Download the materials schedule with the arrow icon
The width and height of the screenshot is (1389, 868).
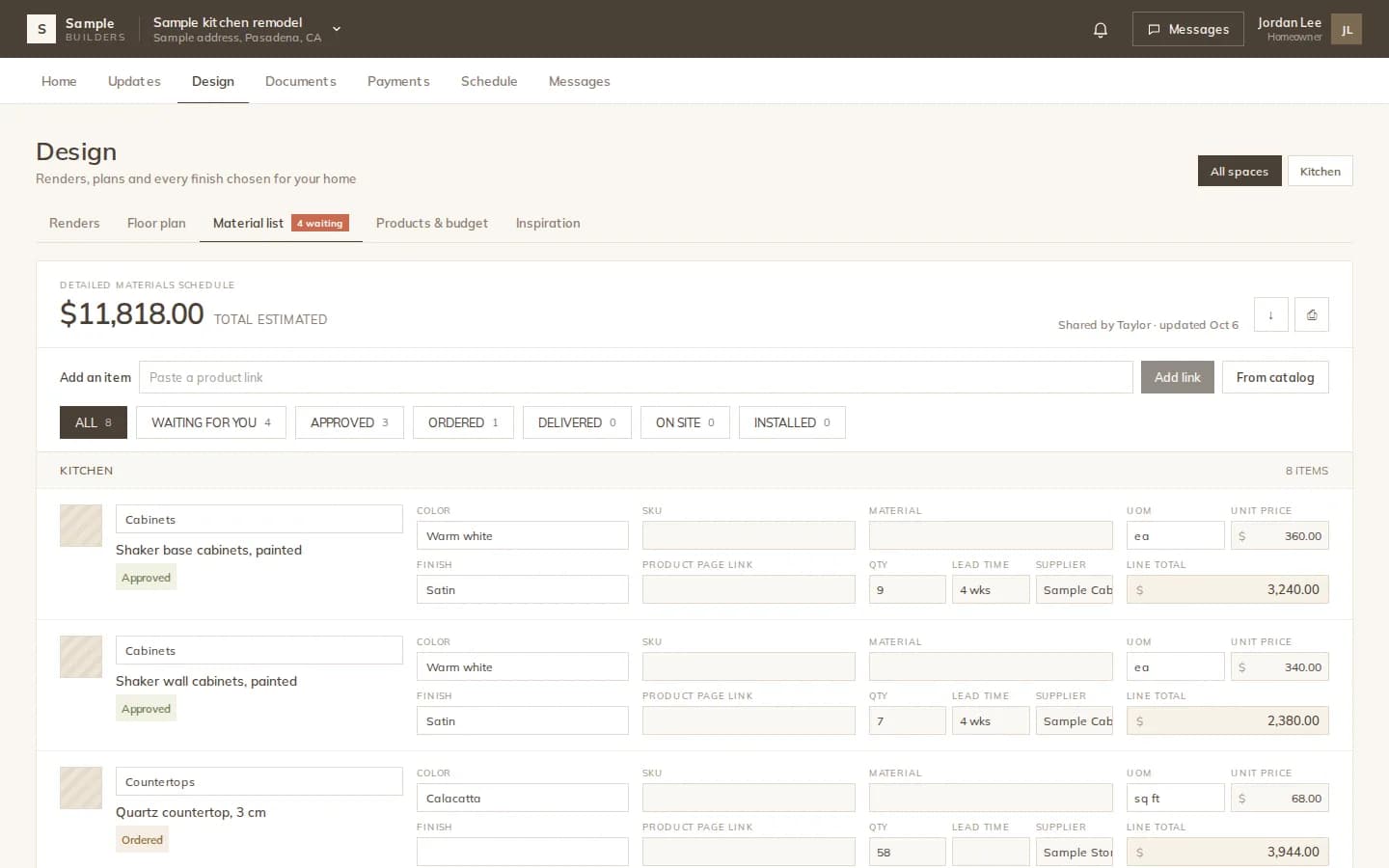(1271, 314)
